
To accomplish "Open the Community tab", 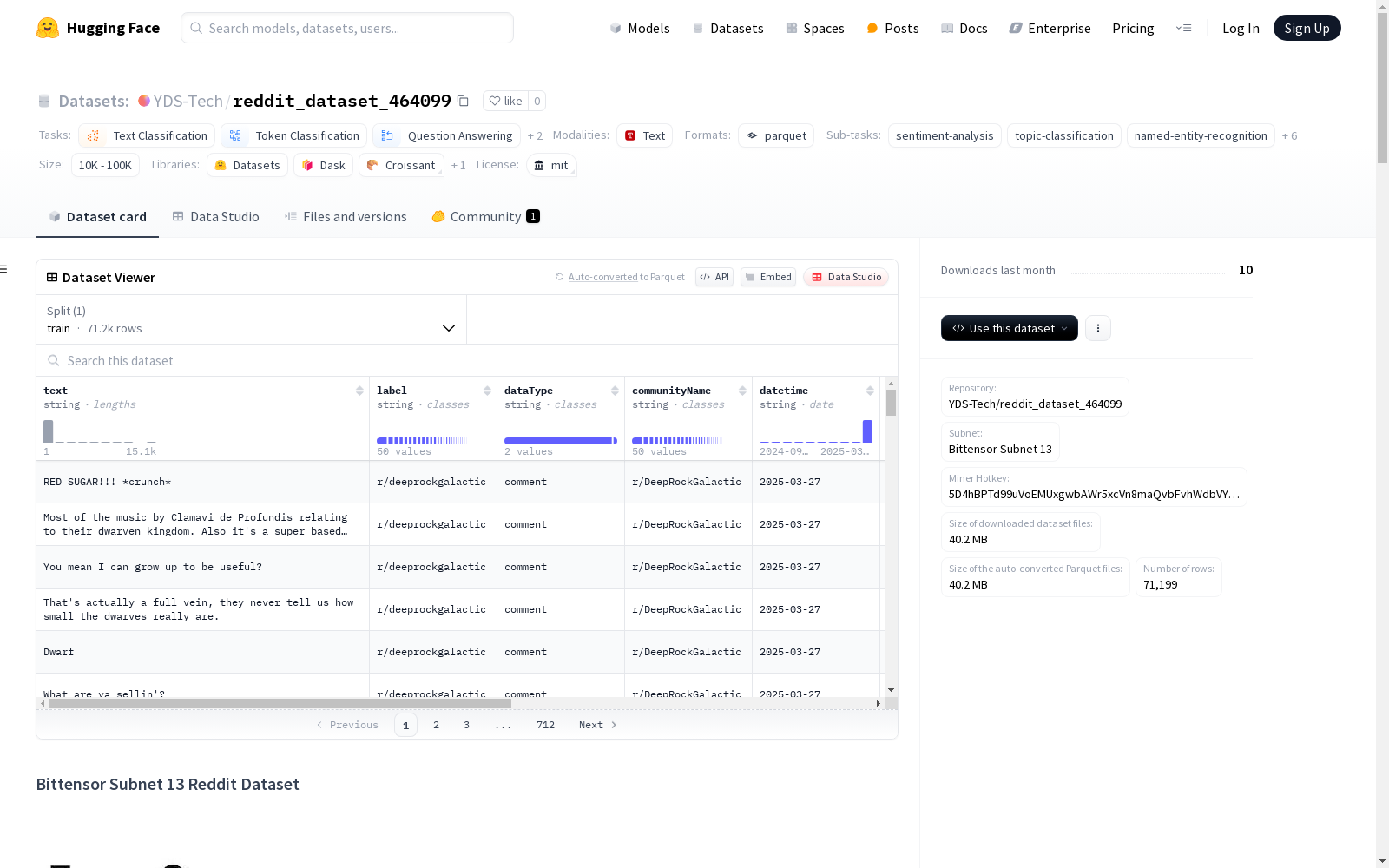I will (485, 217).
